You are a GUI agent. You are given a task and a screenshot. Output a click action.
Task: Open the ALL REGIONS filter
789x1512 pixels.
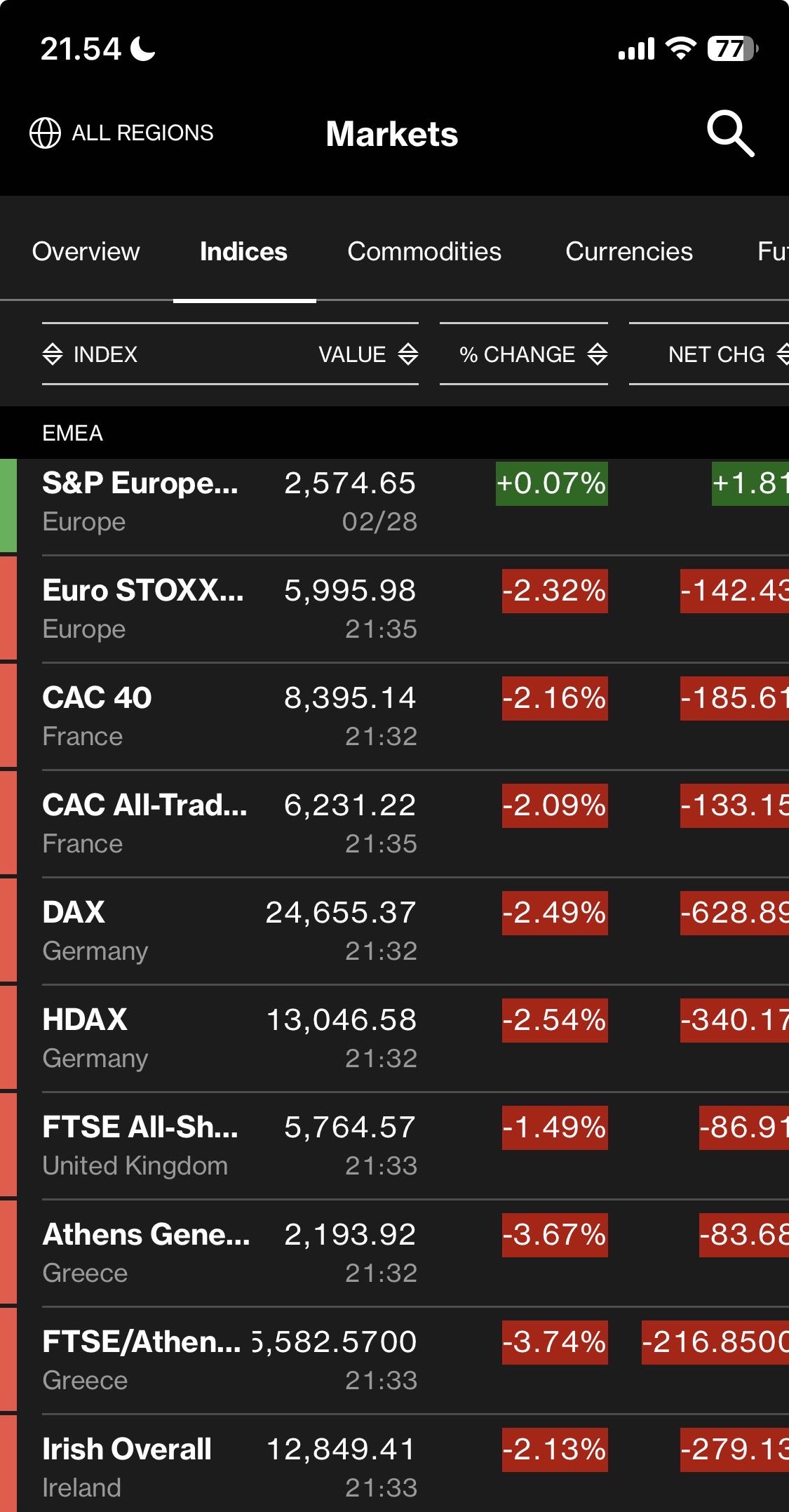coord(142,133)
